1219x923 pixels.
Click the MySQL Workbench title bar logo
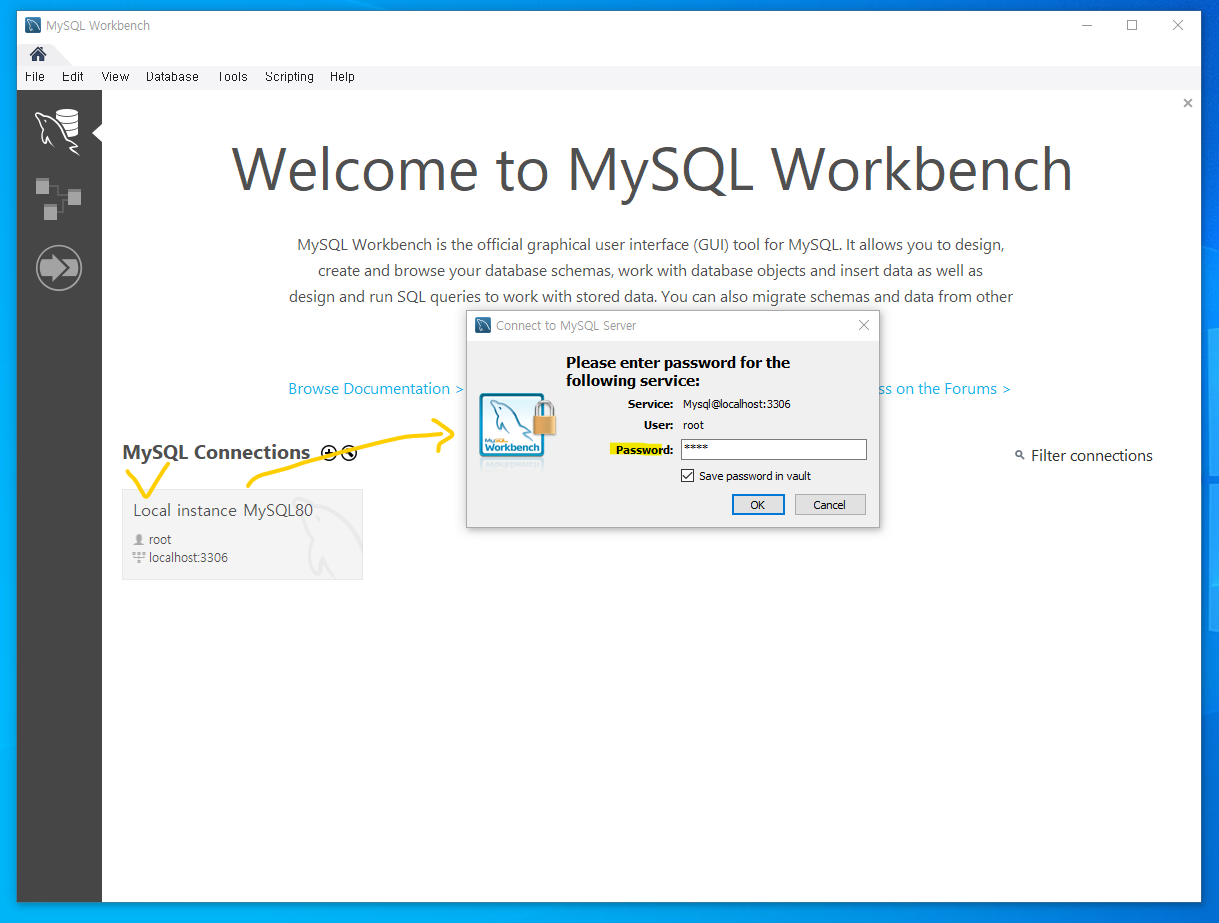click(33, 25)
